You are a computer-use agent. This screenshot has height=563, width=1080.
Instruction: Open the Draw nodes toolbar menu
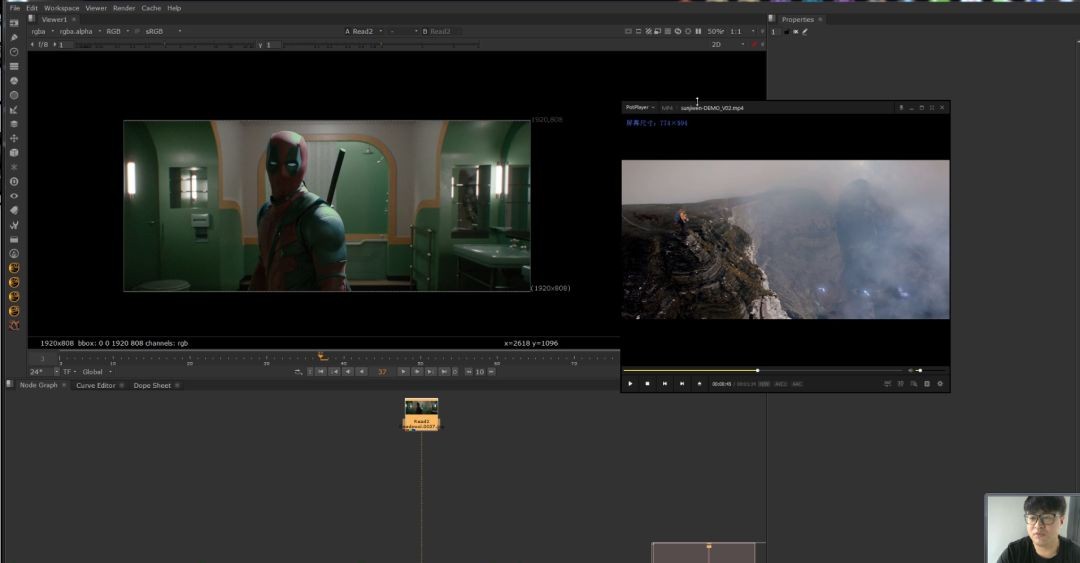pyautogui.click(x=14, y=37)
